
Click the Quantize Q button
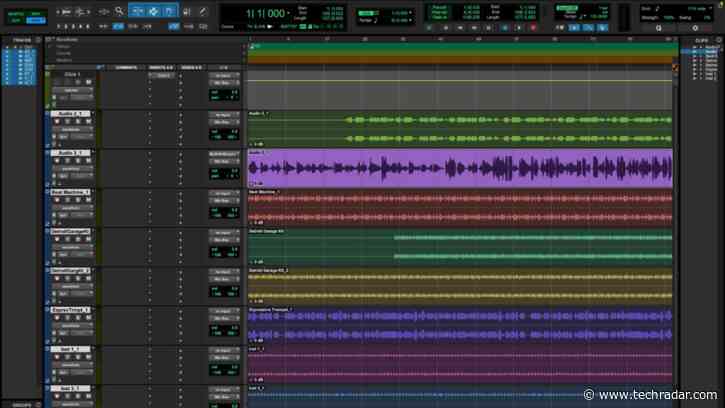point(658,28)
